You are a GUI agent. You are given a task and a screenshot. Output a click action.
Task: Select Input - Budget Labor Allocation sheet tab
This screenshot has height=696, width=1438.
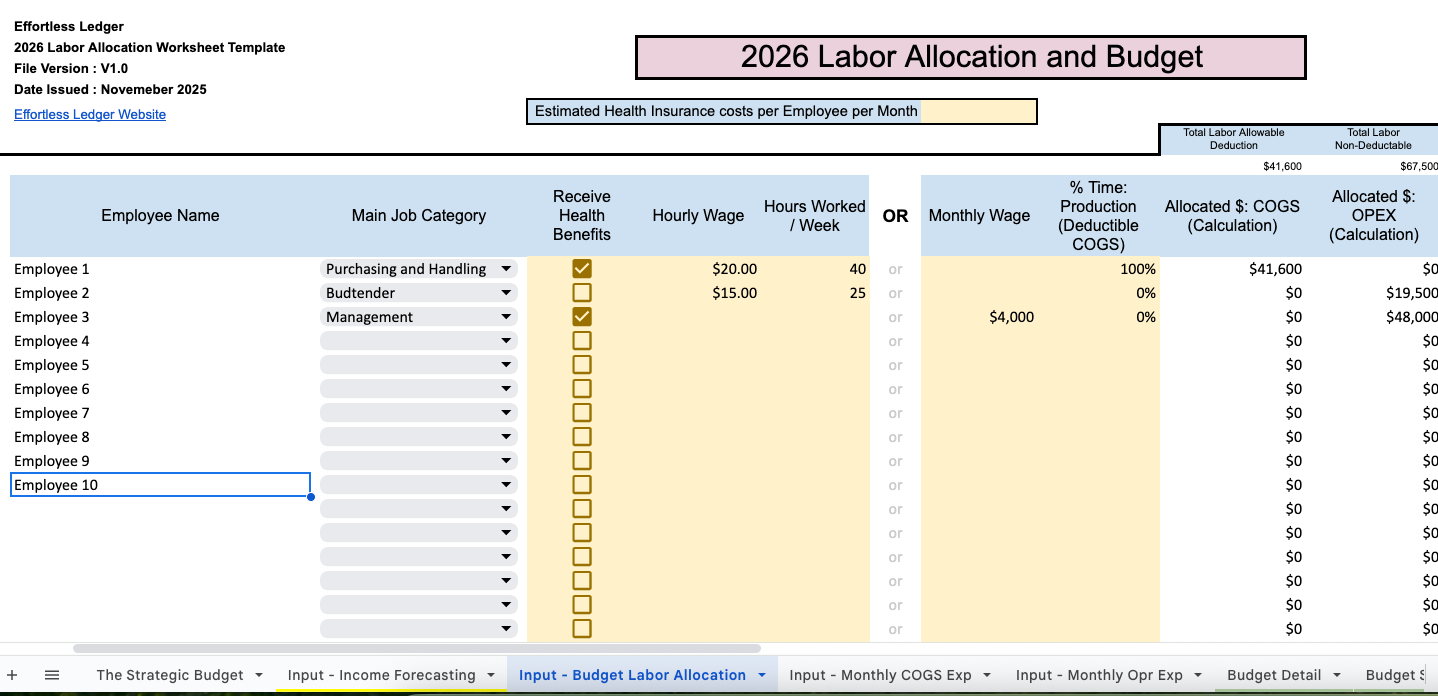(x=632, y=675)
